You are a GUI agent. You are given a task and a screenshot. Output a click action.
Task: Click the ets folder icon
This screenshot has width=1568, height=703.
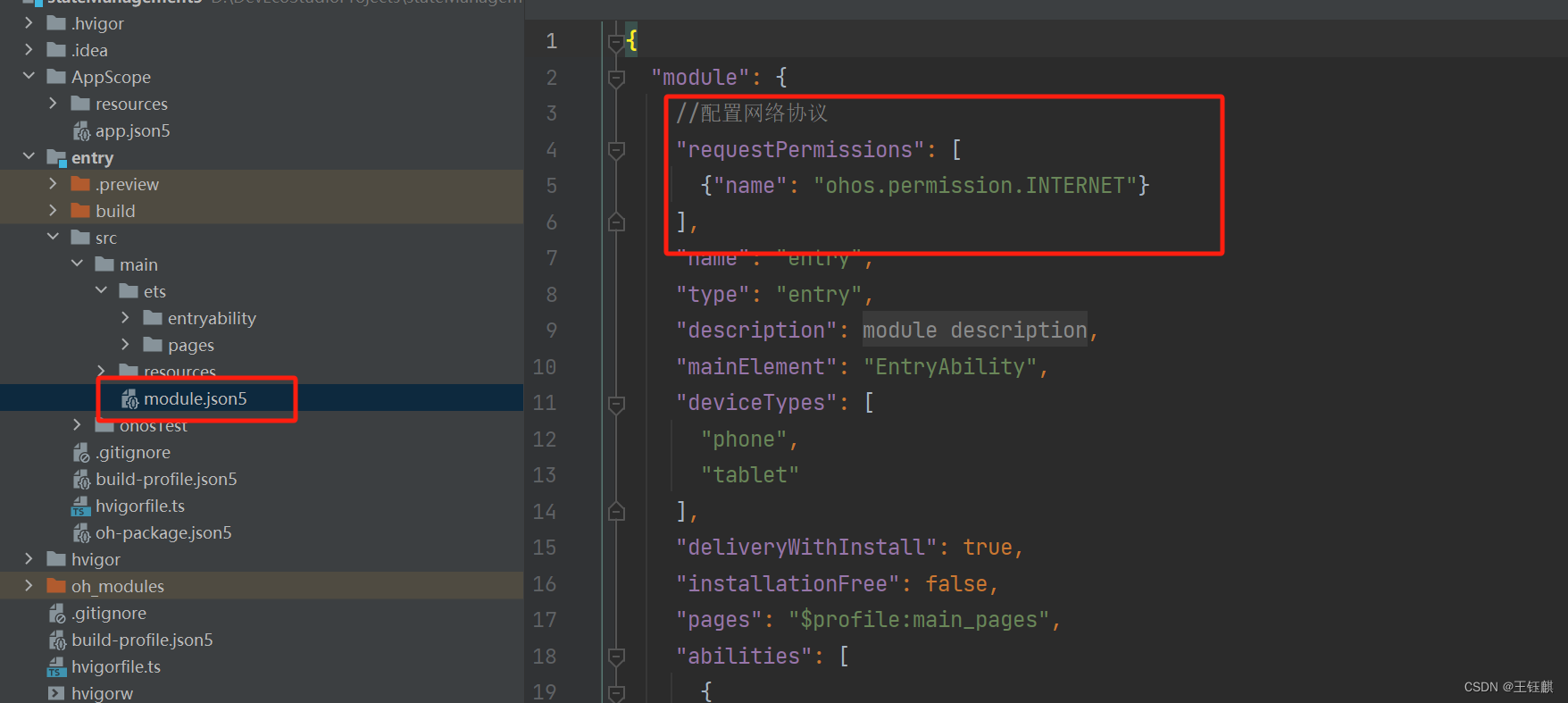[x=129, y=291]
